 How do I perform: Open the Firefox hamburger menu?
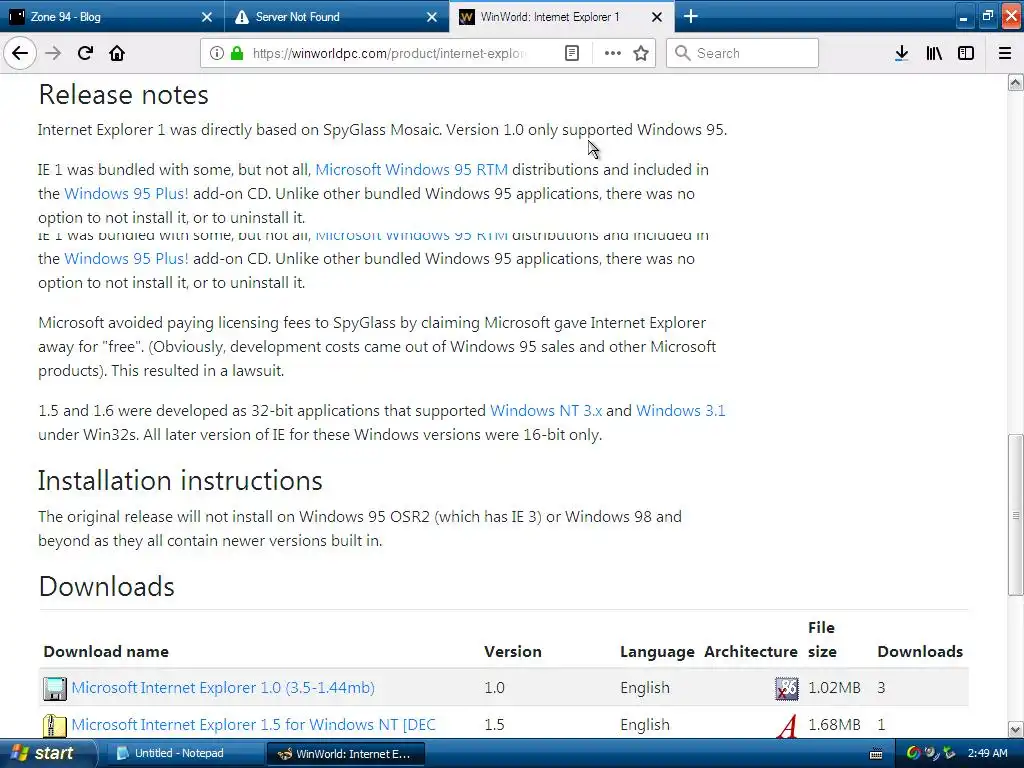click(1004, 53)
